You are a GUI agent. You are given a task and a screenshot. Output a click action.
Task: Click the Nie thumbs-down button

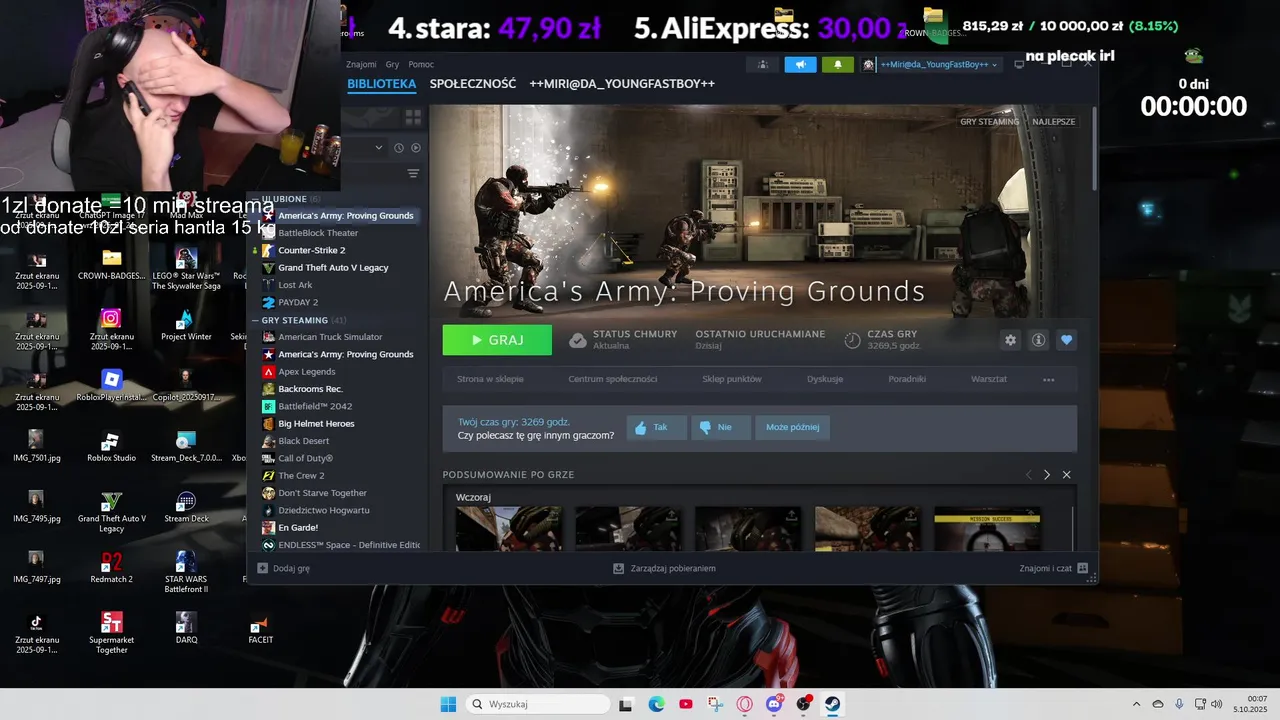tap(720, 427)
